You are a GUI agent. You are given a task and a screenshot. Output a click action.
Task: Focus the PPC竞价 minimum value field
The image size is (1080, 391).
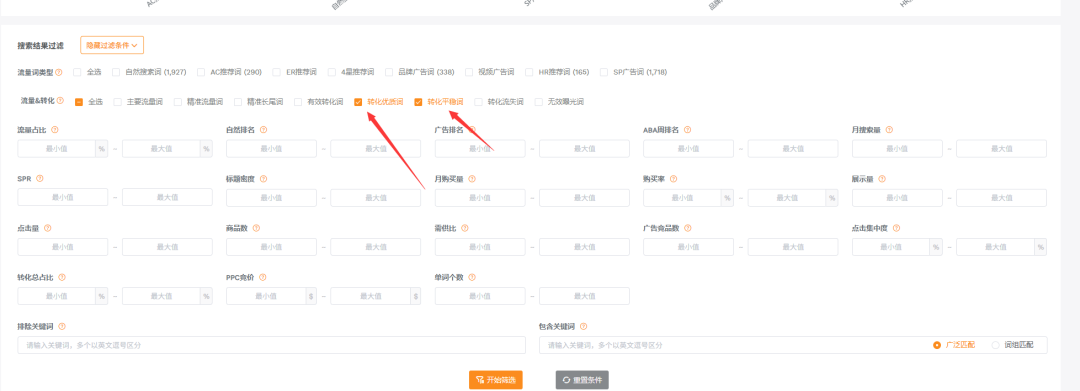tap(265, 296)
